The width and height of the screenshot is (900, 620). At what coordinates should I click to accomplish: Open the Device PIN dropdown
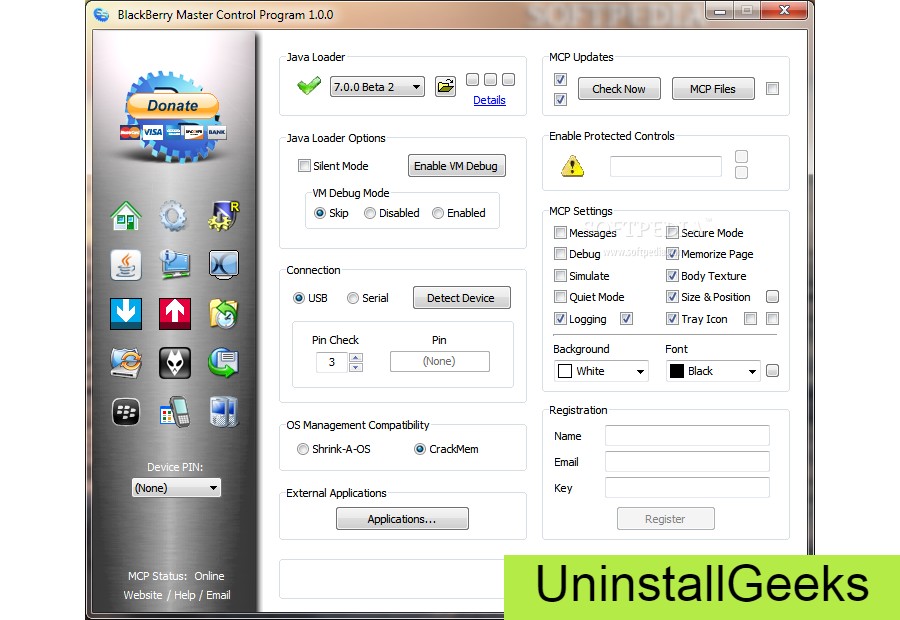(176, 488)
